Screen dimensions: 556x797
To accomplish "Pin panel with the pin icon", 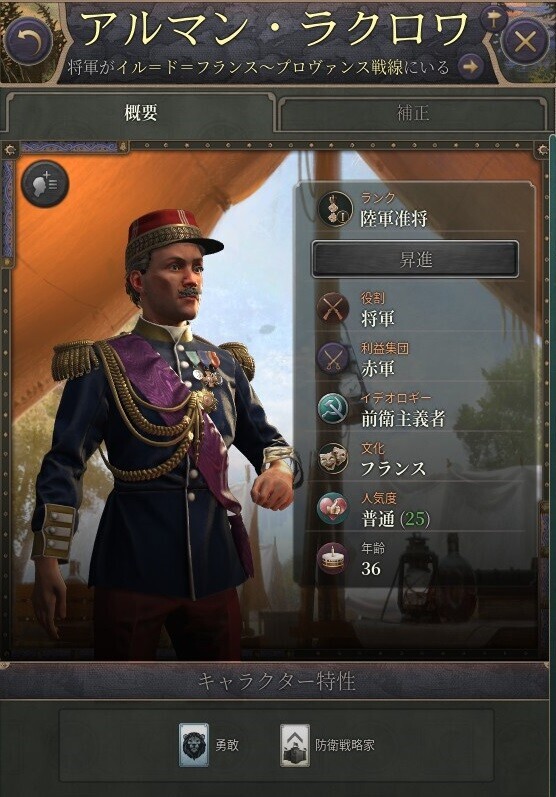I will [x=493, y=19].
